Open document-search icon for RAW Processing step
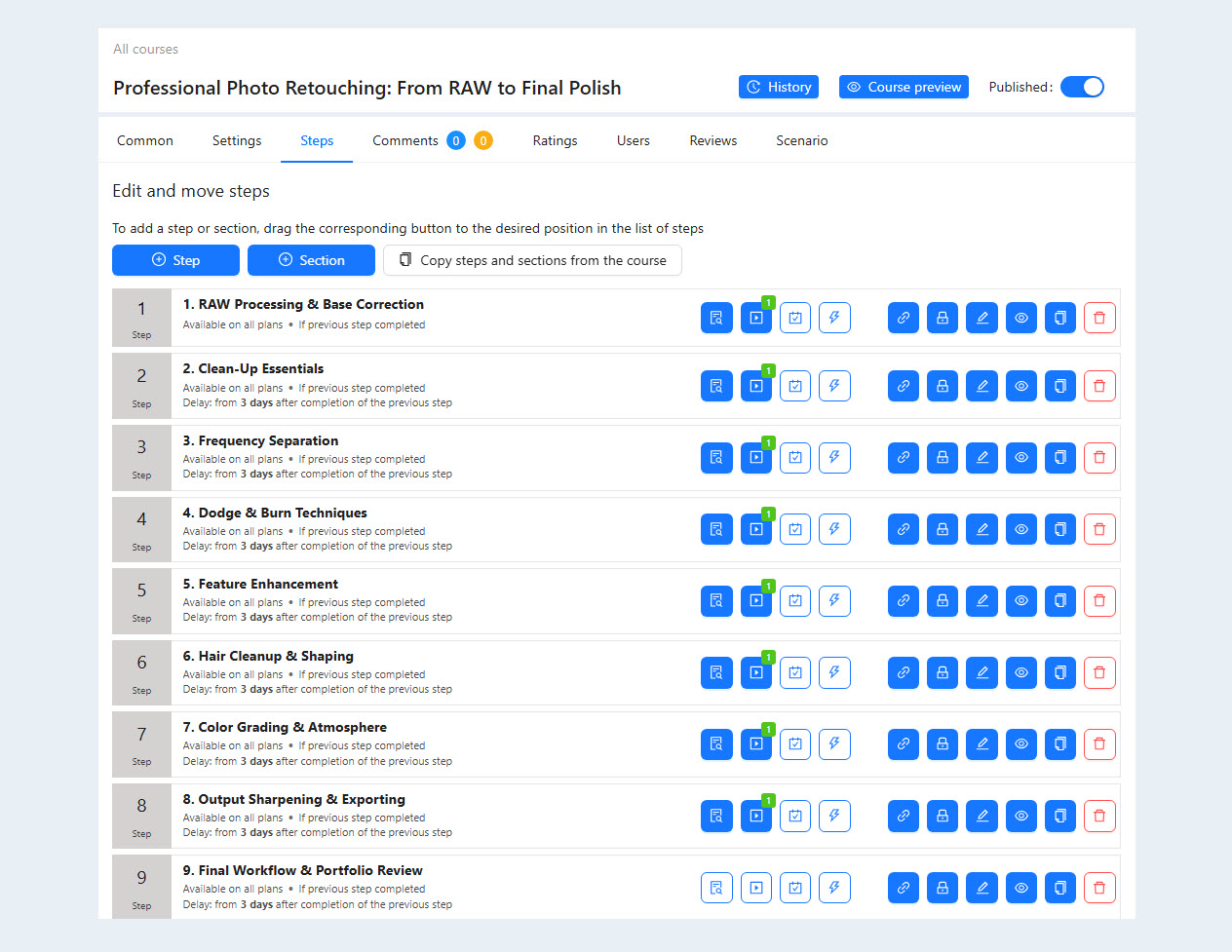Image resolution: width=1232 pixels, height=952 pixels. pyautogui.click(x=716, y=318)
